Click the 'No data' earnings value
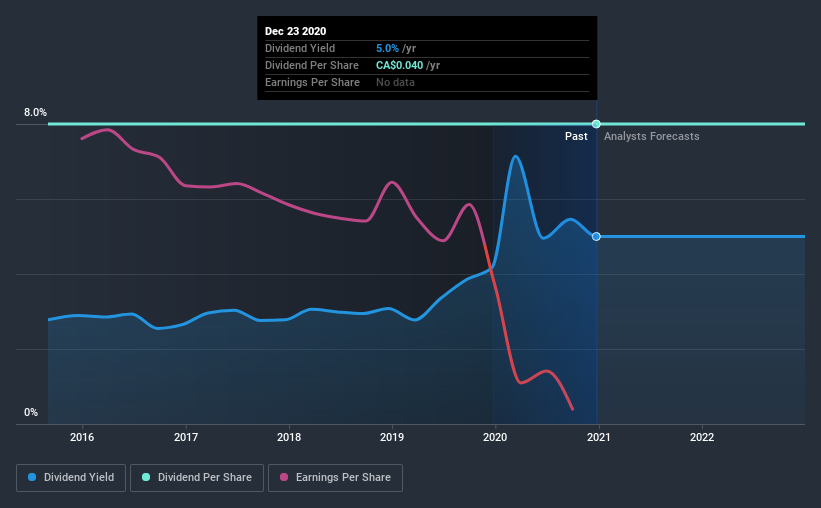The width and height of the screenshot is (821, 508). (395, 82)
